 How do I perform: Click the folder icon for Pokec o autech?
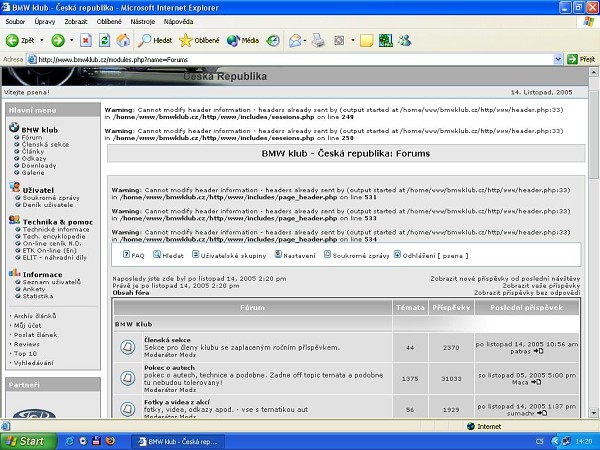(x=127, y=378)
